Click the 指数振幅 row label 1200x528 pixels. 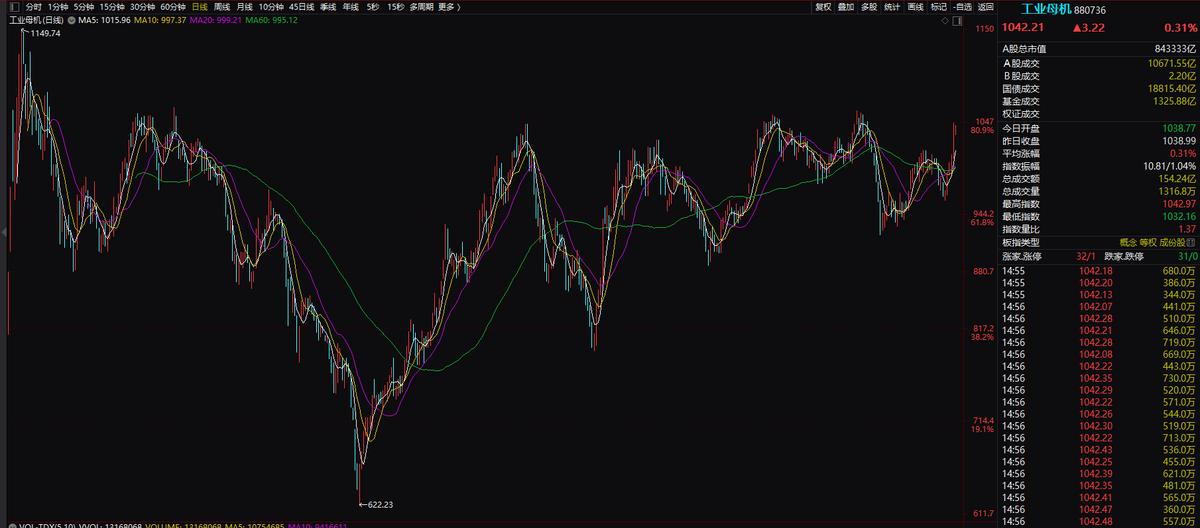[x=1022, y=166]
